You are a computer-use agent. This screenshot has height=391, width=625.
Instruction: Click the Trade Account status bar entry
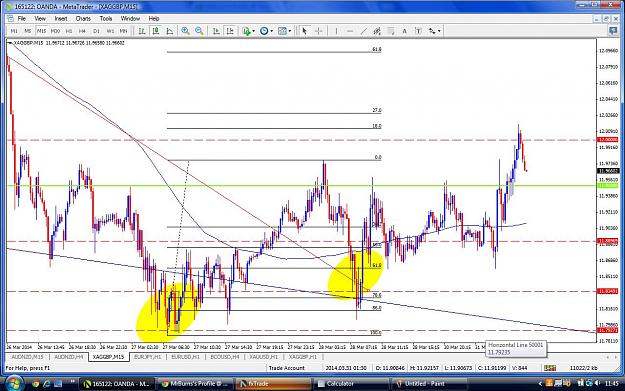click(286, 368)
